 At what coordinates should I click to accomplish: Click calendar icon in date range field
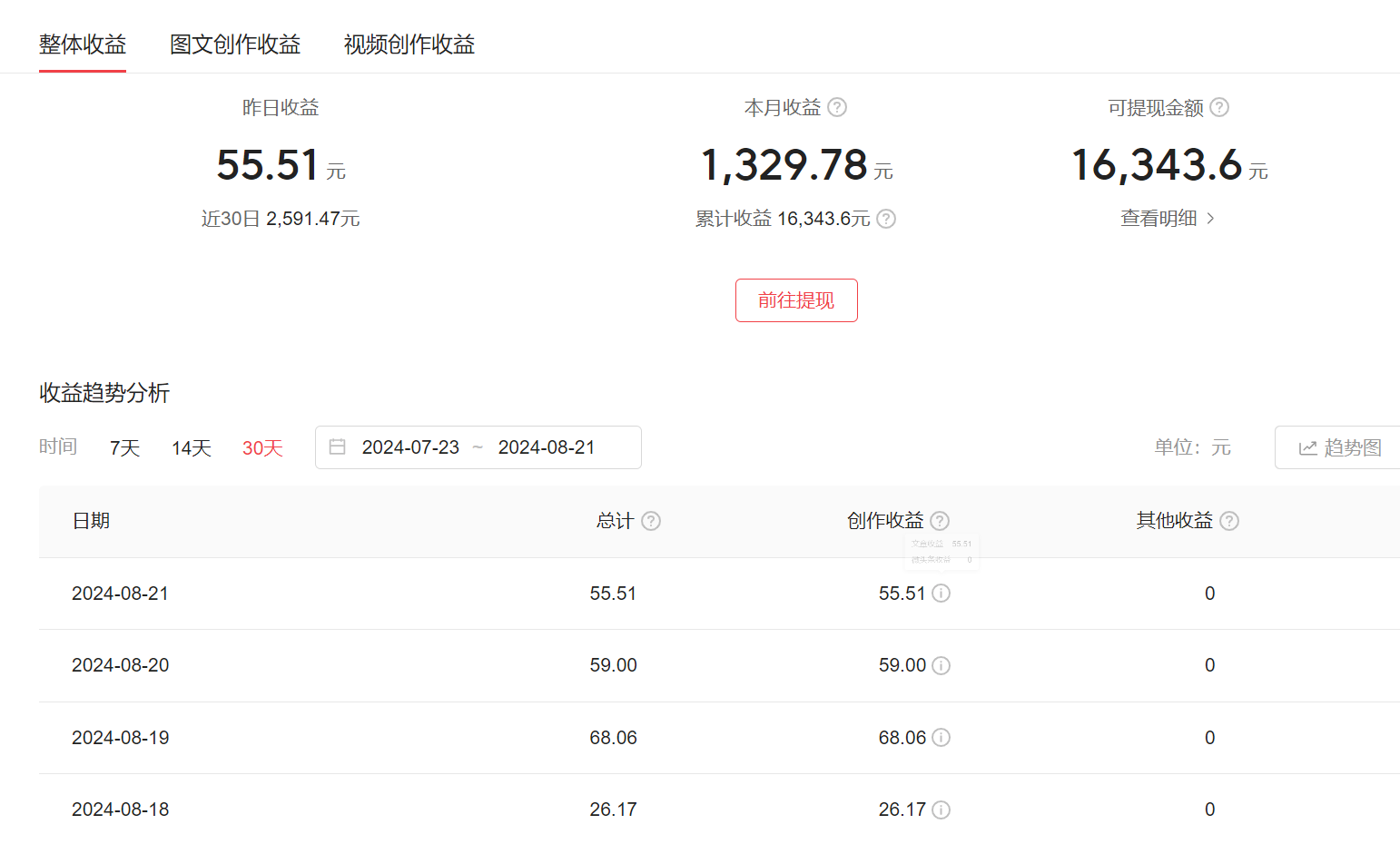click(337, 447)
